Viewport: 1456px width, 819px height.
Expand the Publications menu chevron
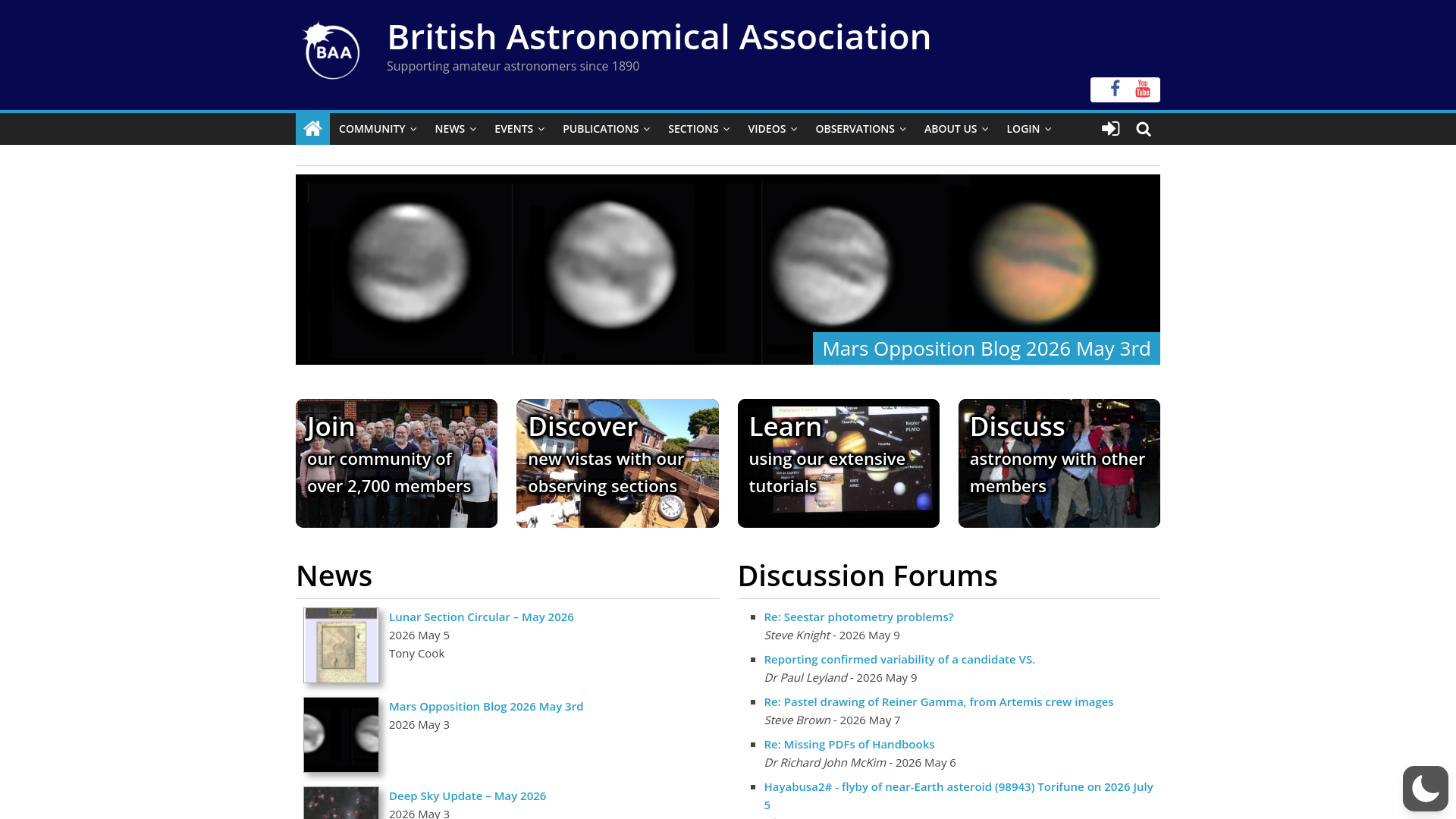point(647,130)
